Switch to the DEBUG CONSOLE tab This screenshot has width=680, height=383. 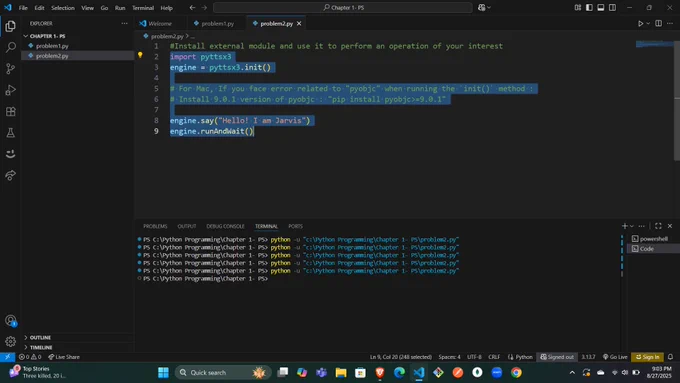point(225,226)
